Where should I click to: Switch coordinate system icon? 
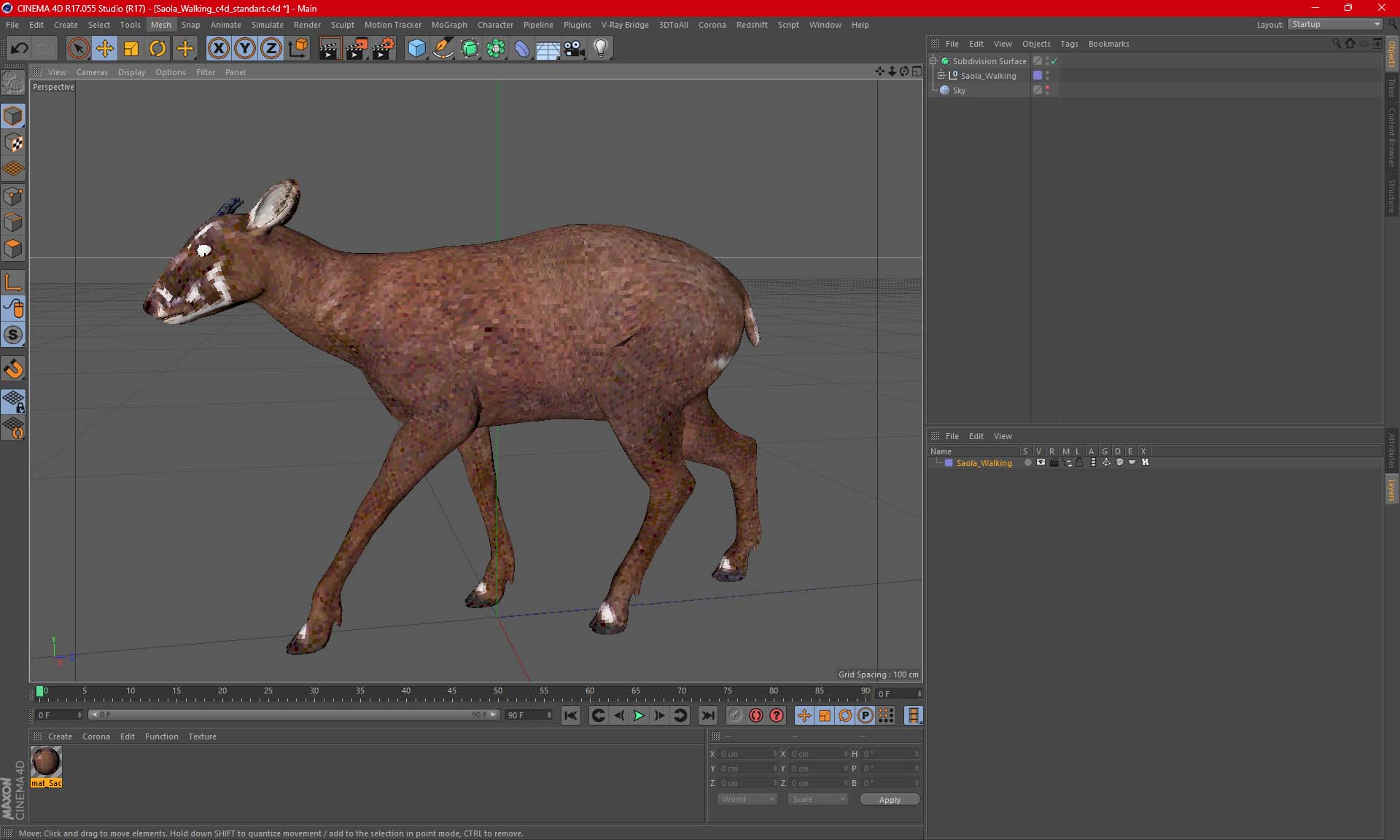pyautogui.click(x=297, y=49)
